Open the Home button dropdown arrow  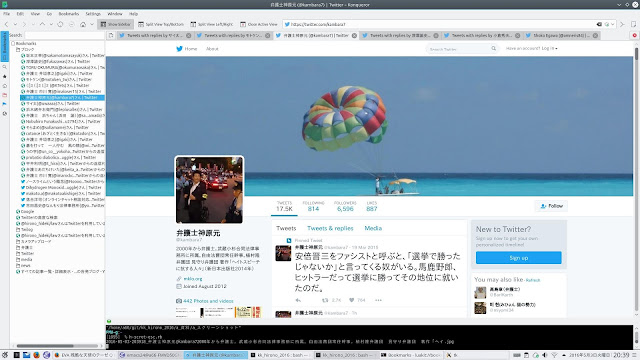click(92, 24)
